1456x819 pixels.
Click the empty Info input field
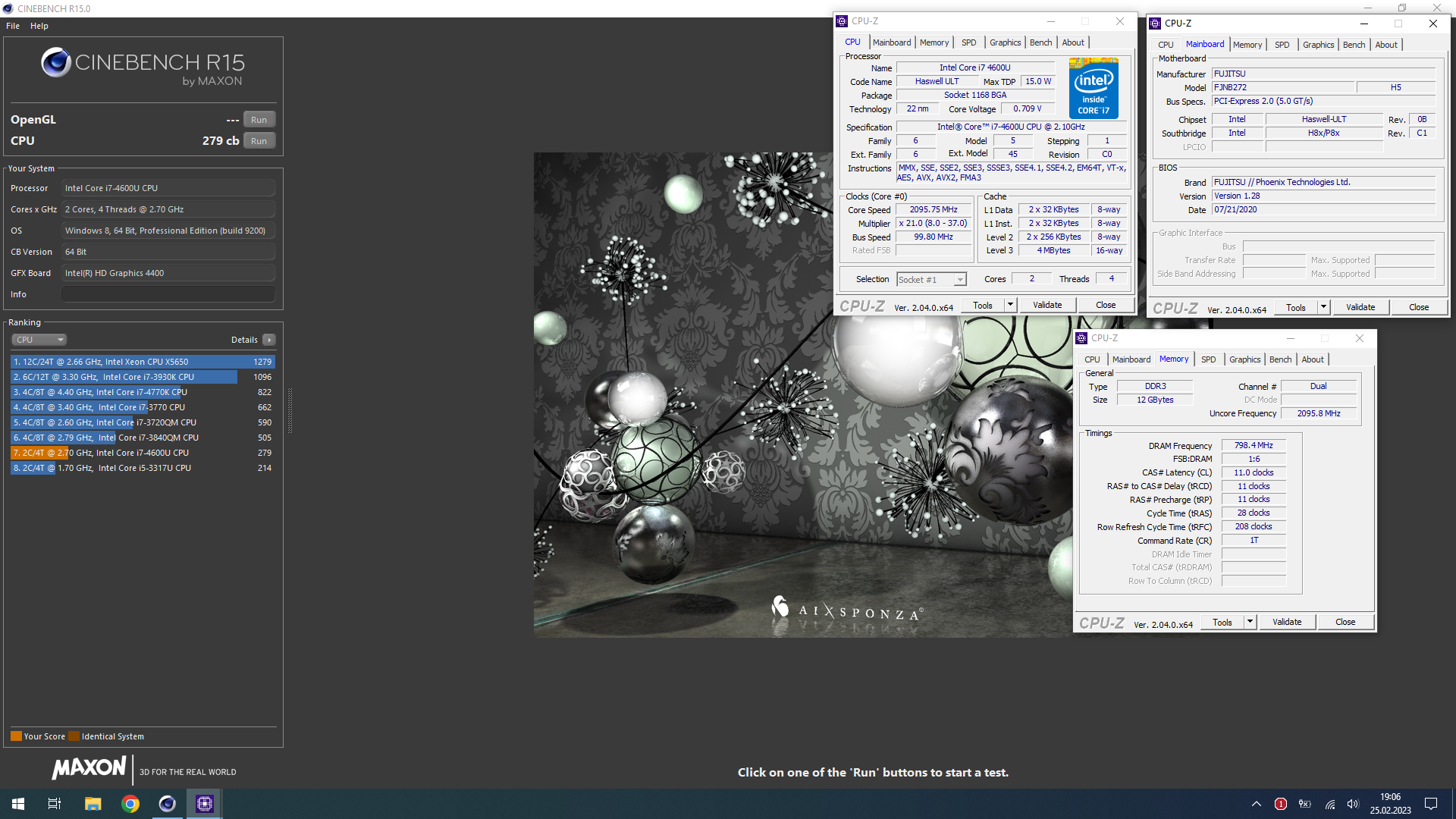pos(168,294)
